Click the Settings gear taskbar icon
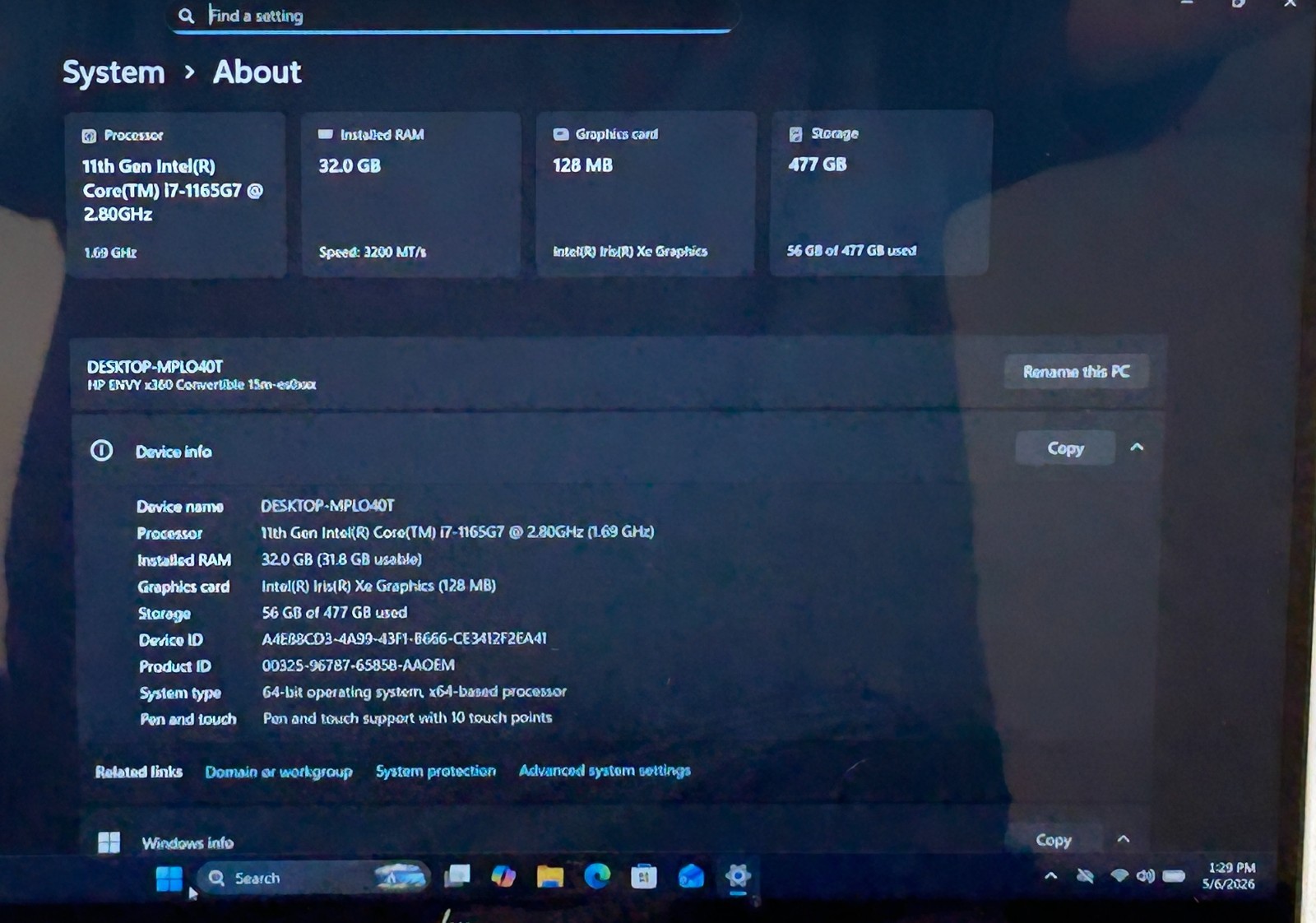This screenshot has width=1316, height=923. 738,876
